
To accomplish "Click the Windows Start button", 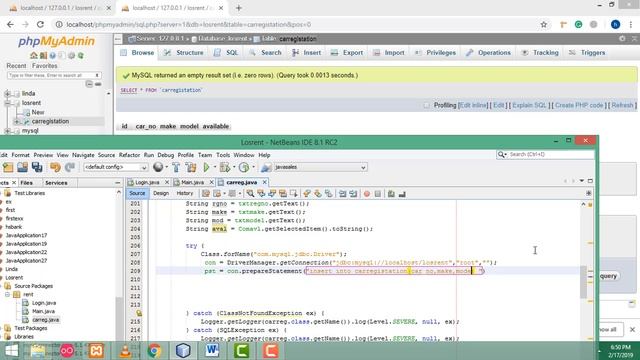I will coord(11,351).
